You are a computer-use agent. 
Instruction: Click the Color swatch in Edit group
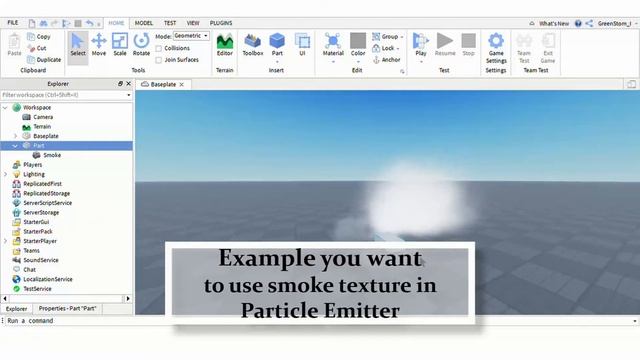(x=358, y=41)
